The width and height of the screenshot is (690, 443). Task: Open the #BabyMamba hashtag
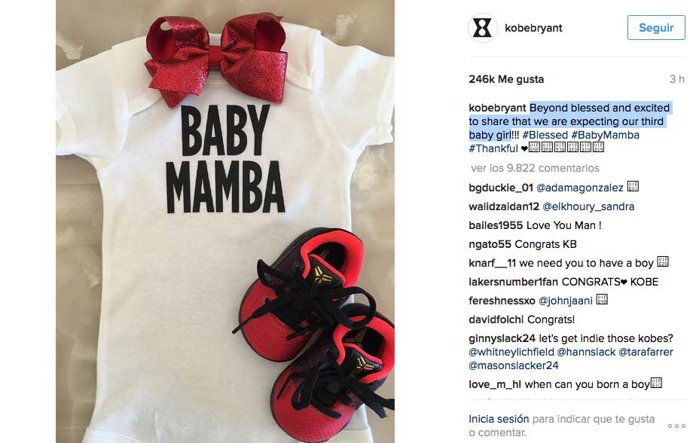pos(605,135)
